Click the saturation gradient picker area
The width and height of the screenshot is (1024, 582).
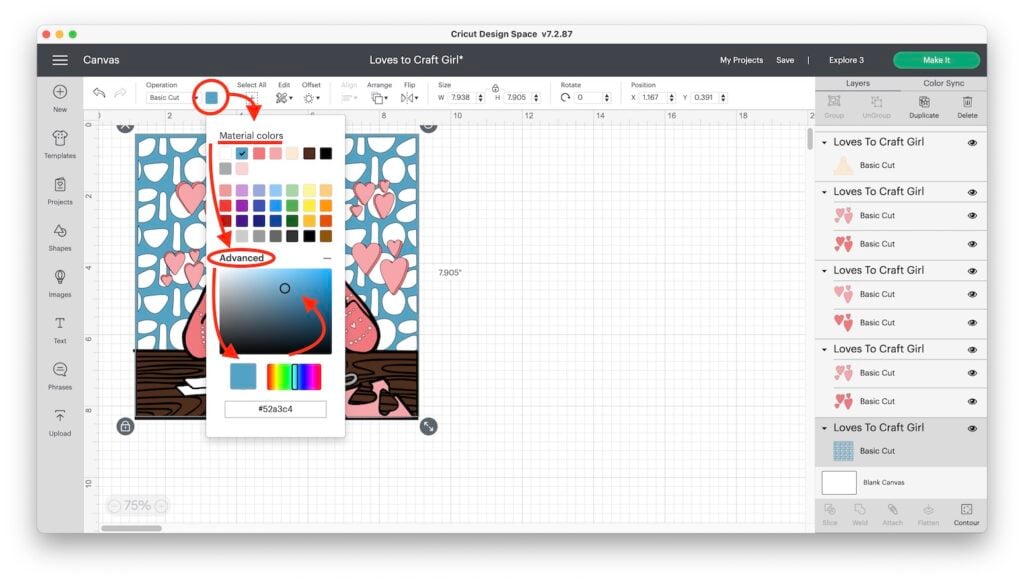[x=275, y=311]
